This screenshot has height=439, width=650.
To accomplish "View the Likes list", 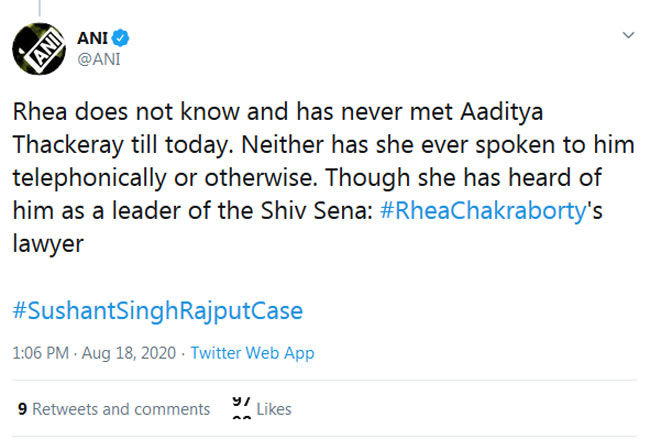I will point(274,409).
